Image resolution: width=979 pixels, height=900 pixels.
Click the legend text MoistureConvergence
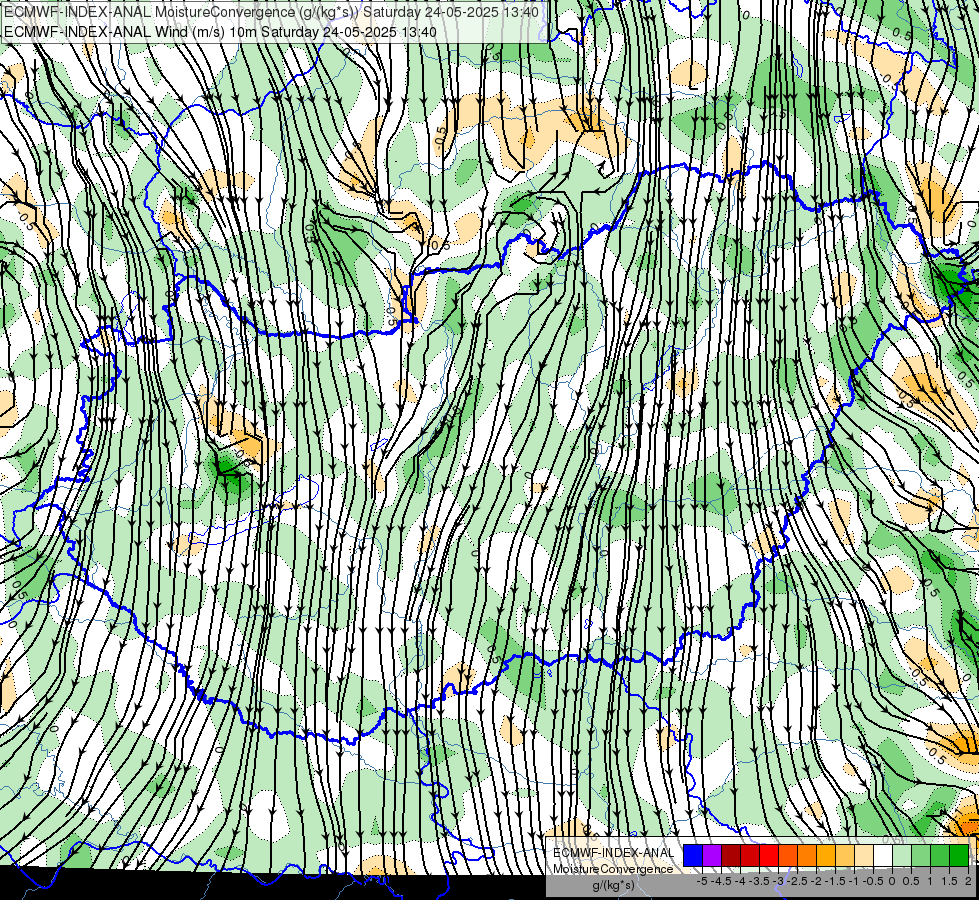click(613, 869)
